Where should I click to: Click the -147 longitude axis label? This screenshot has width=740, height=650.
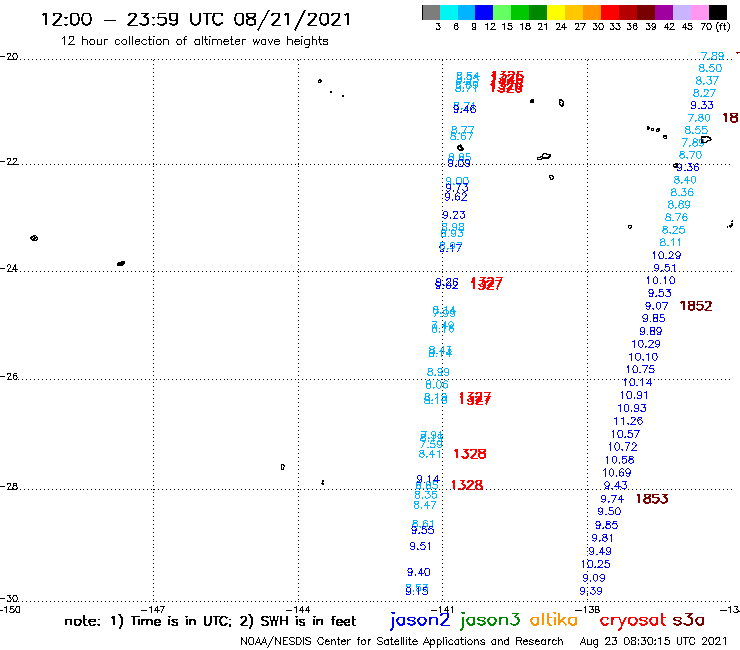[x=153, y=610]
